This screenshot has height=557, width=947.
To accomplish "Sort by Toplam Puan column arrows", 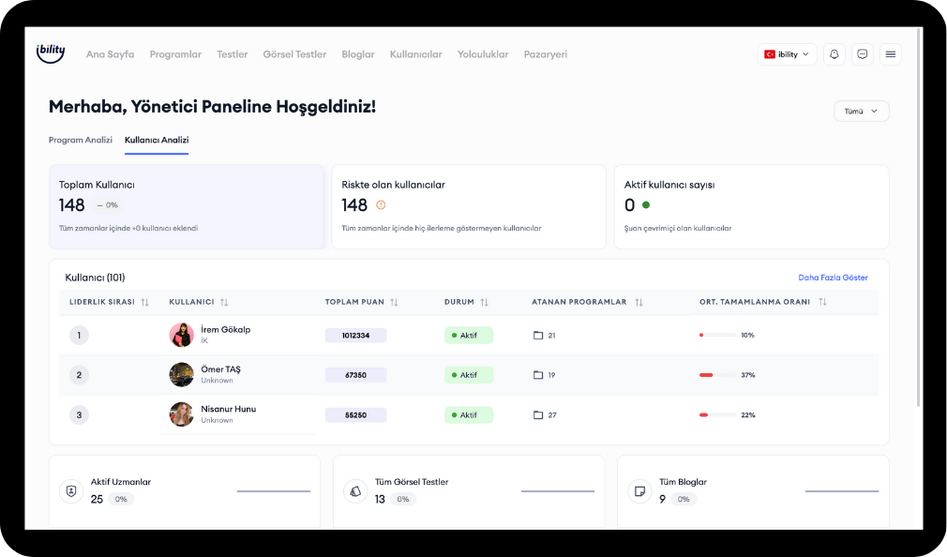I will (x=394, y=302).
